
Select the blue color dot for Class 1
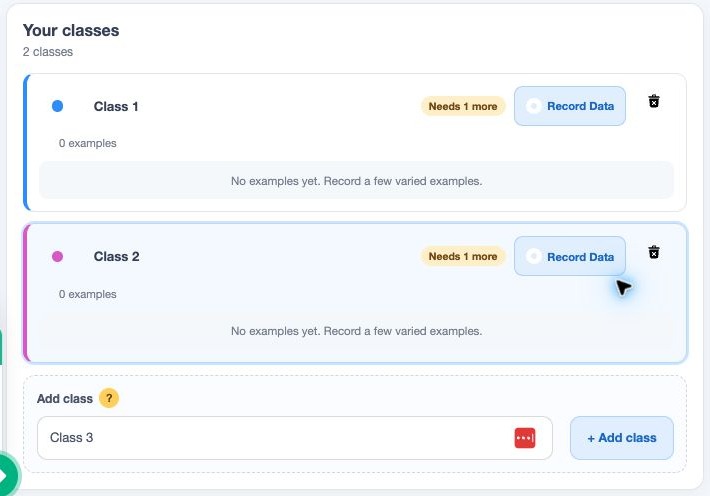click(x=58, y=106)
